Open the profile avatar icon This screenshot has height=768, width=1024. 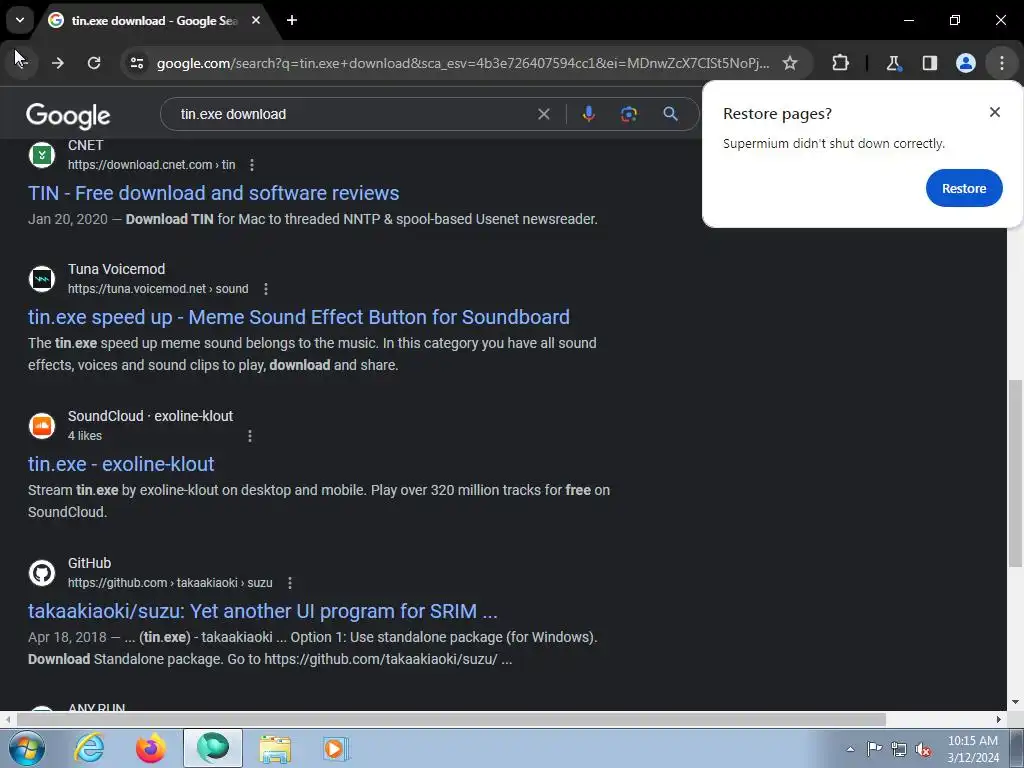pos(966,63)
